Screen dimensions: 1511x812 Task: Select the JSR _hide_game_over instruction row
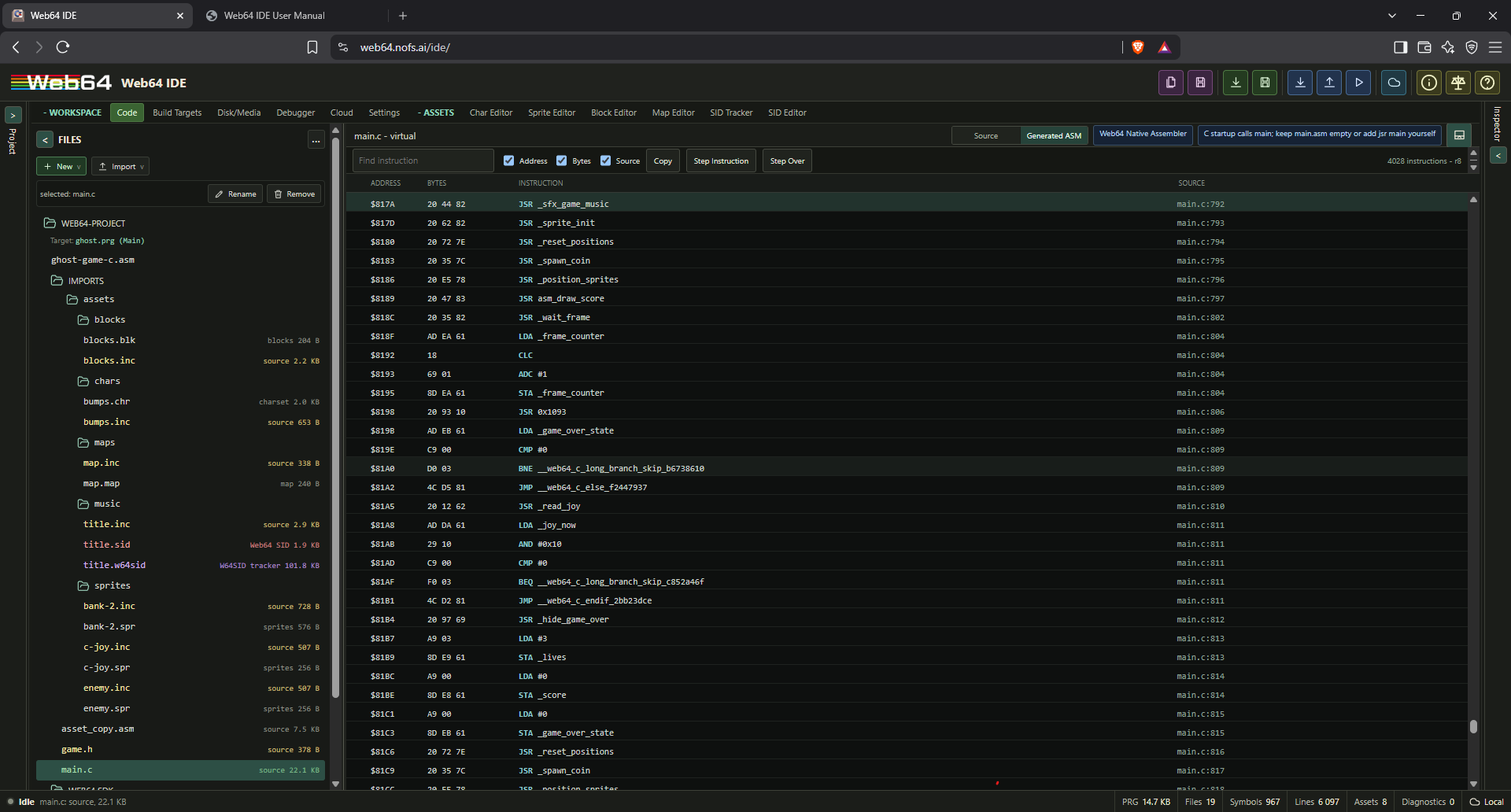click(907, 619)
